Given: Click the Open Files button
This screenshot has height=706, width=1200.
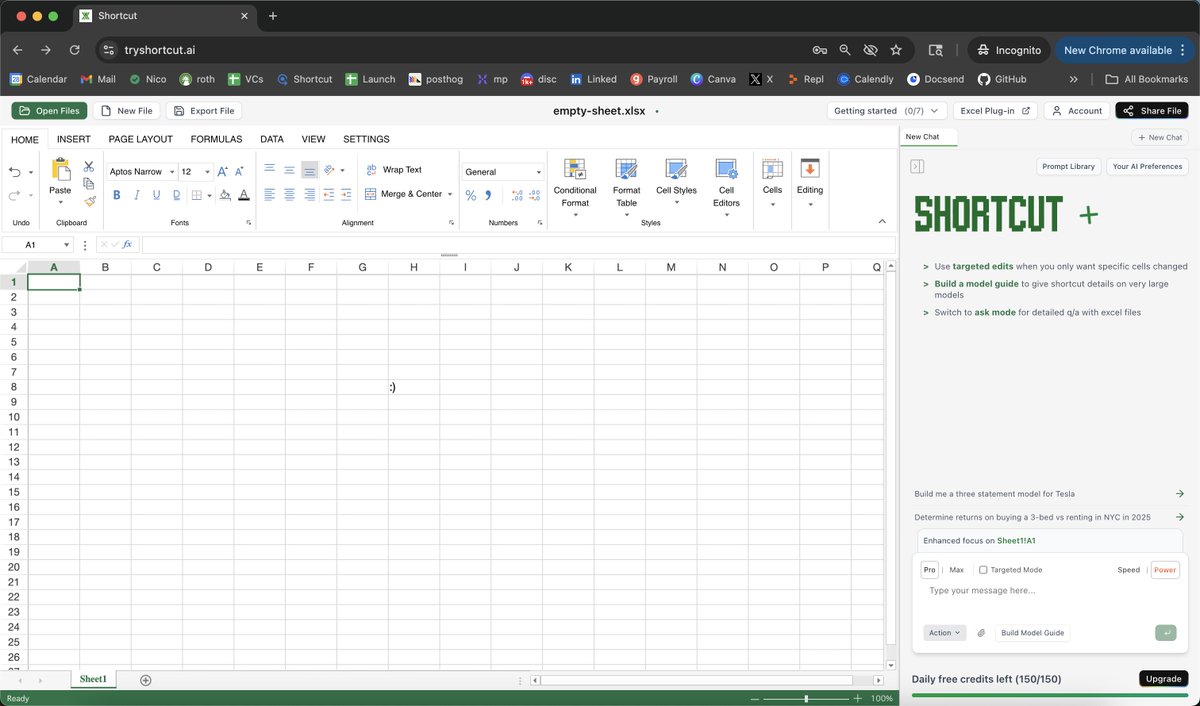Looking at the screenshot, I should point(50,111).
